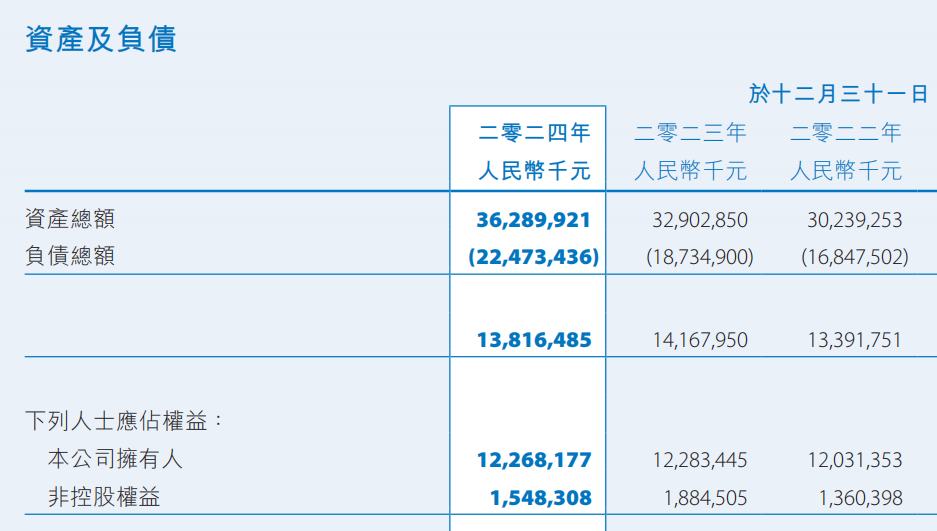Click the 2024 non-controlling value 1,548,308
This screenshot has height=531, width=937.
click(x=540, y=497)
